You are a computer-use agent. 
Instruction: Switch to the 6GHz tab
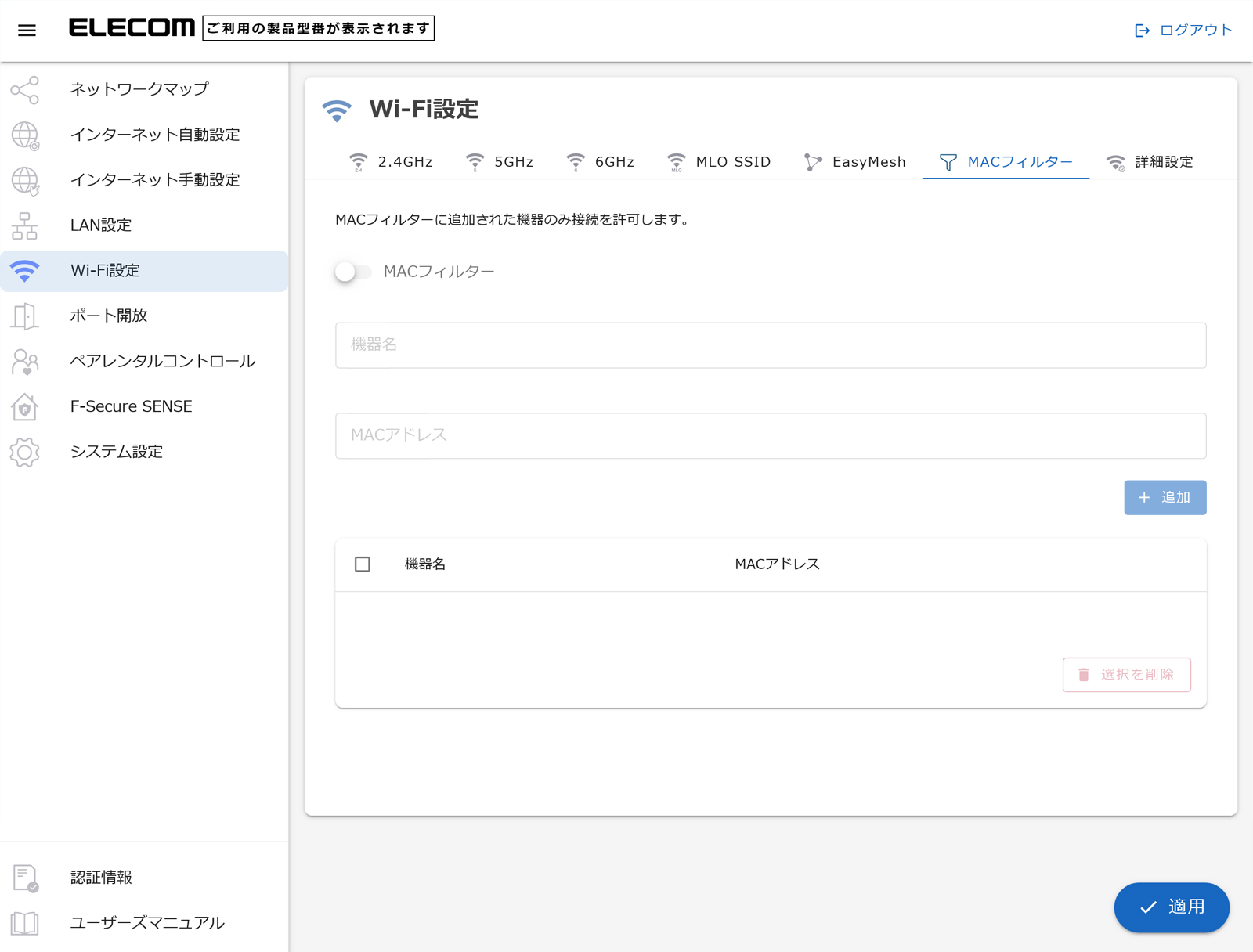point(601,162)
